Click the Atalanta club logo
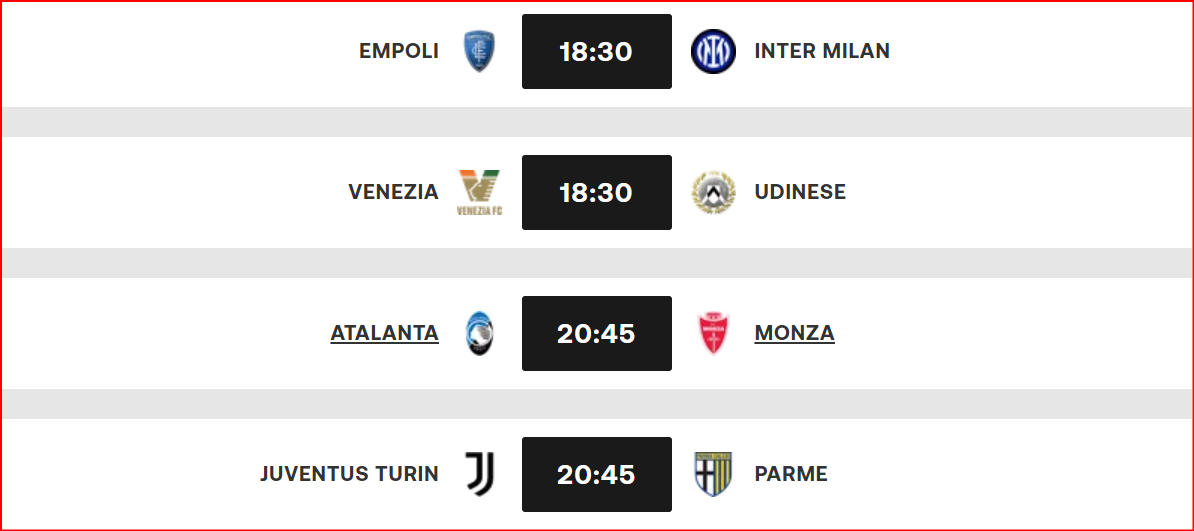The height and width of the screenshot is (531, 1194). coord(480,334)
